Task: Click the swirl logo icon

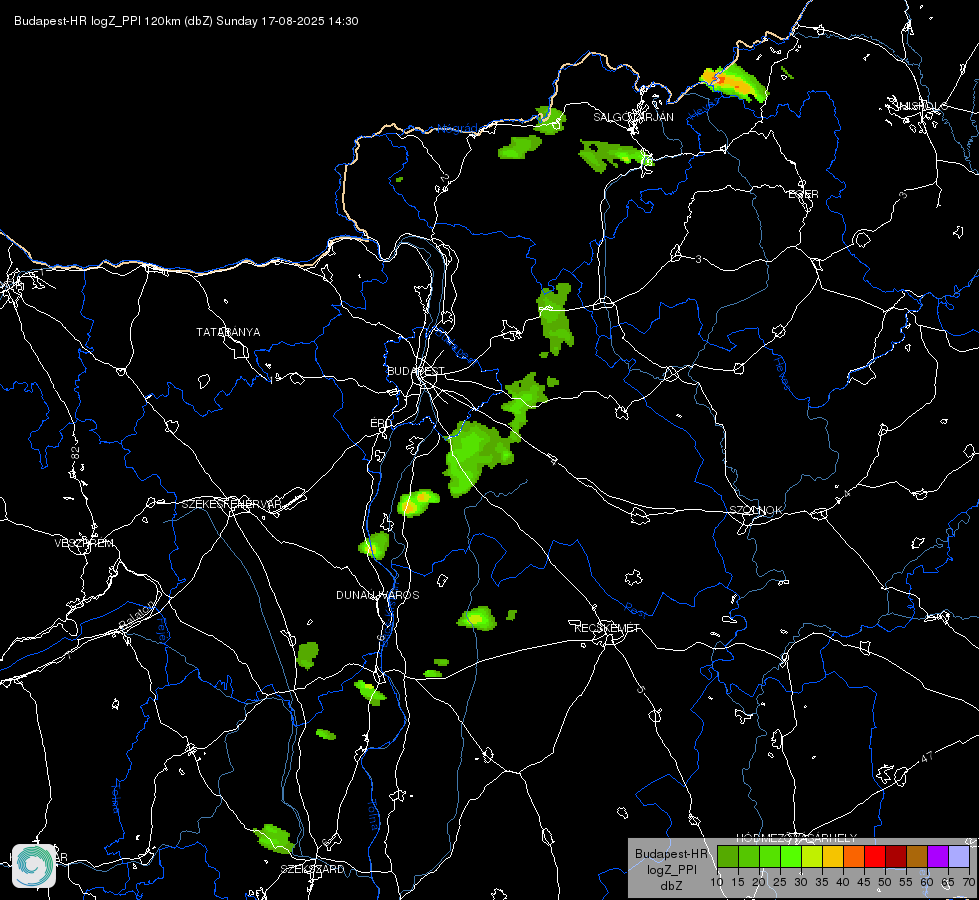Action: [x=34, y=866]
